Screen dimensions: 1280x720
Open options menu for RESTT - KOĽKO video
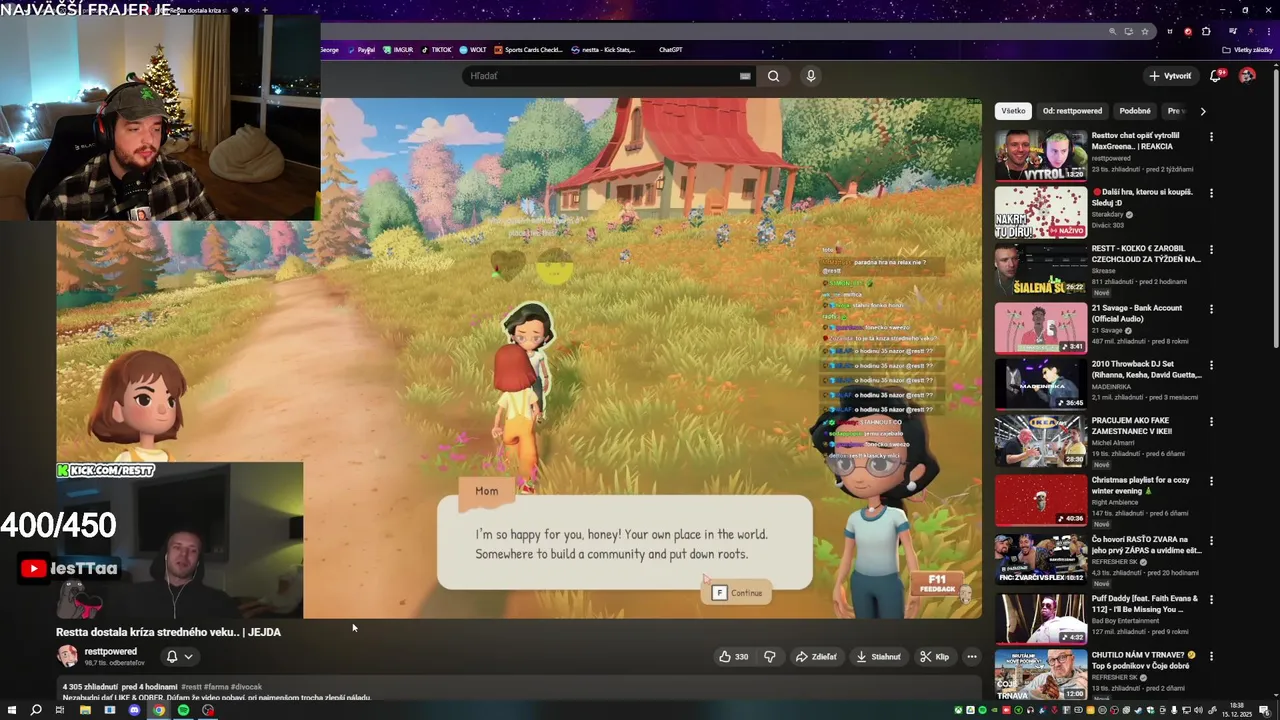(1211, 250)
